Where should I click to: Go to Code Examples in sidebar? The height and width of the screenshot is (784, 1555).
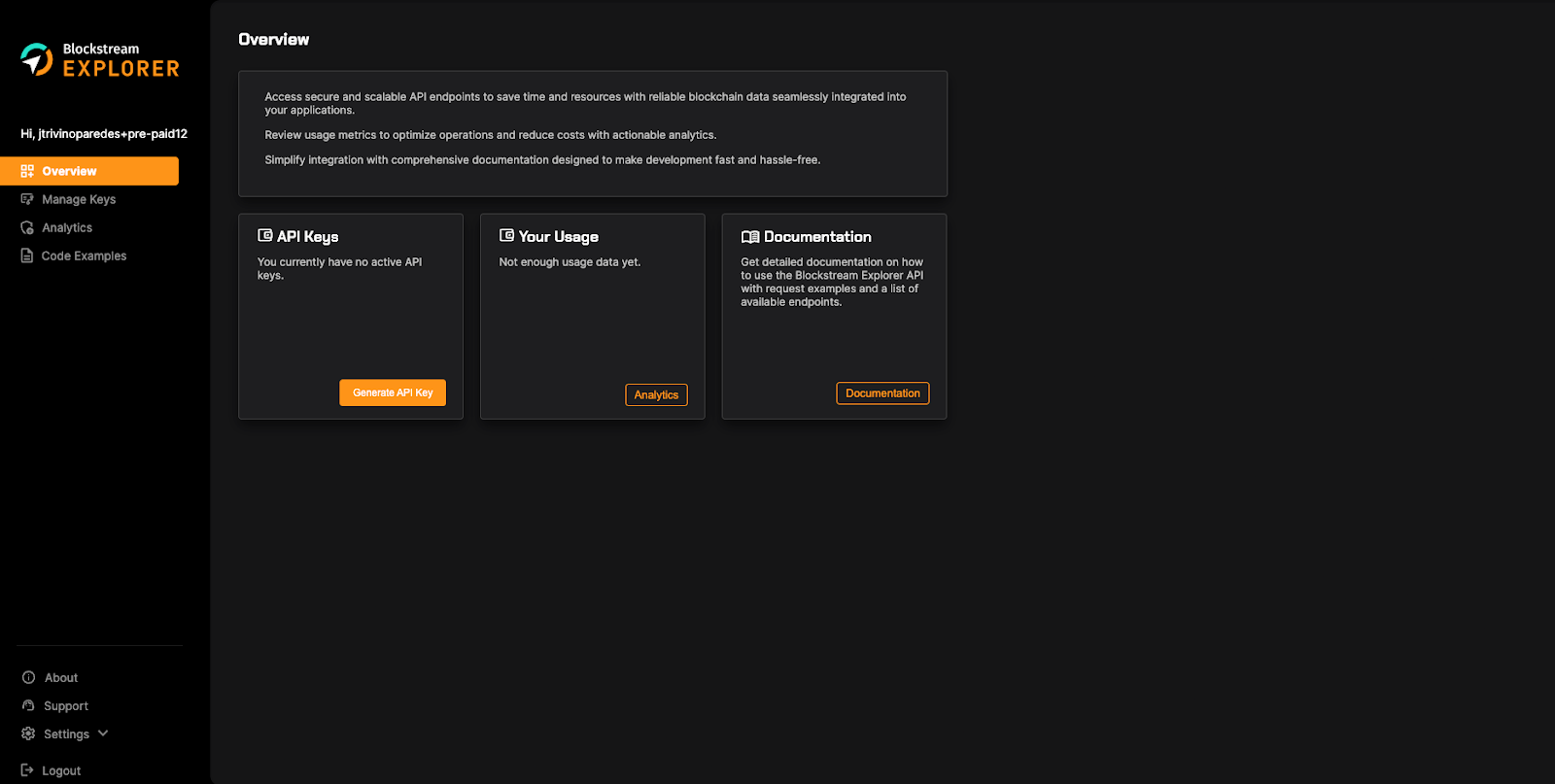pyautogui.click(x=84, y=256)
